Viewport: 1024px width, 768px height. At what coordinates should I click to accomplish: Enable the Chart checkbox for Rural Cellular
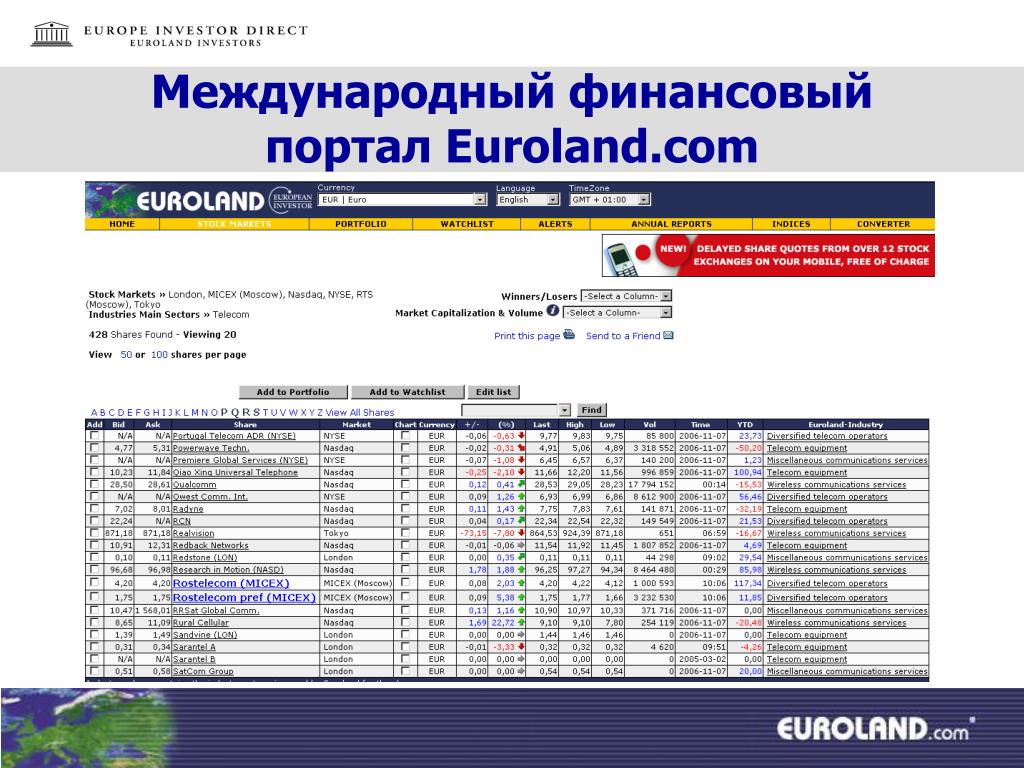click(406, 622)
